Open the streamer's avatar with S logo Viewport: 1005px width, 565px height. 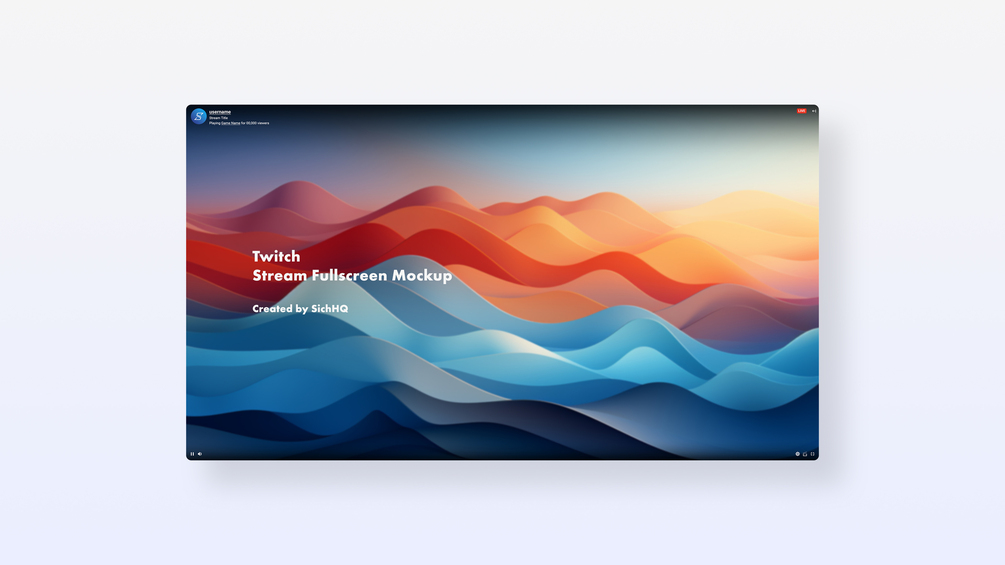point(199,116)
